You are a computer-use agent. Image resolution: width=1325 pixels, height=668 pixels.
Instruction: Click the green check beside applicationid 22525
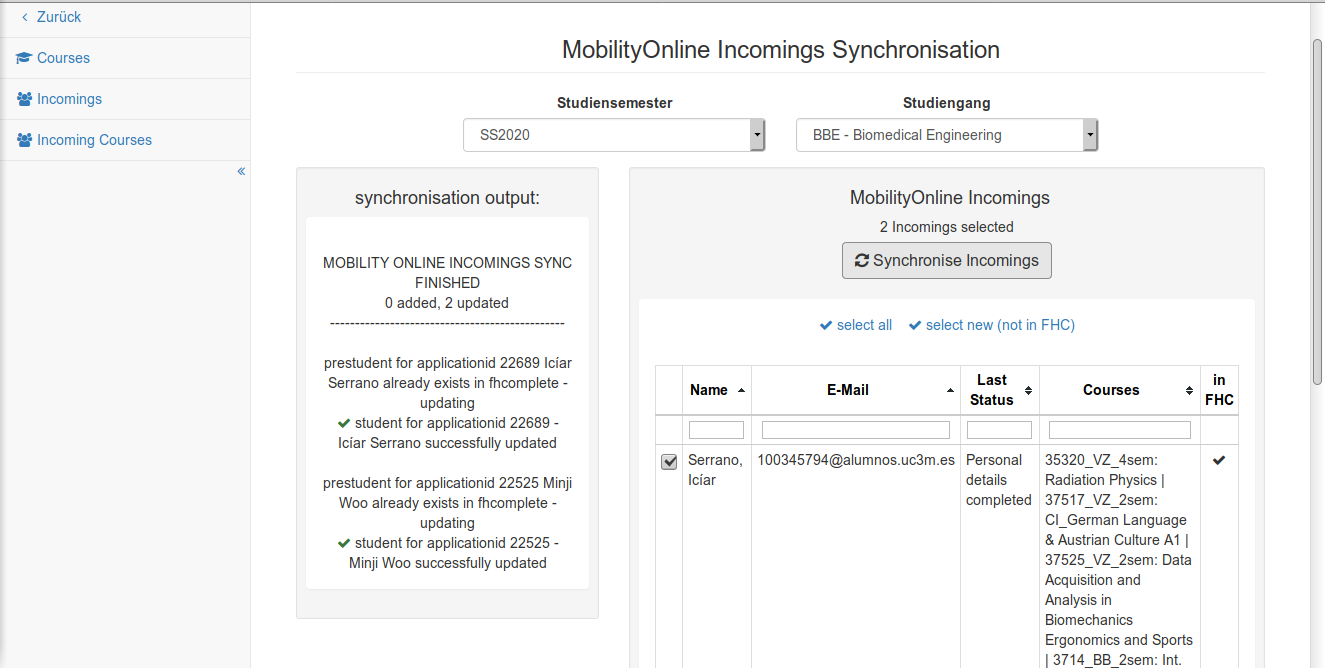344,543
